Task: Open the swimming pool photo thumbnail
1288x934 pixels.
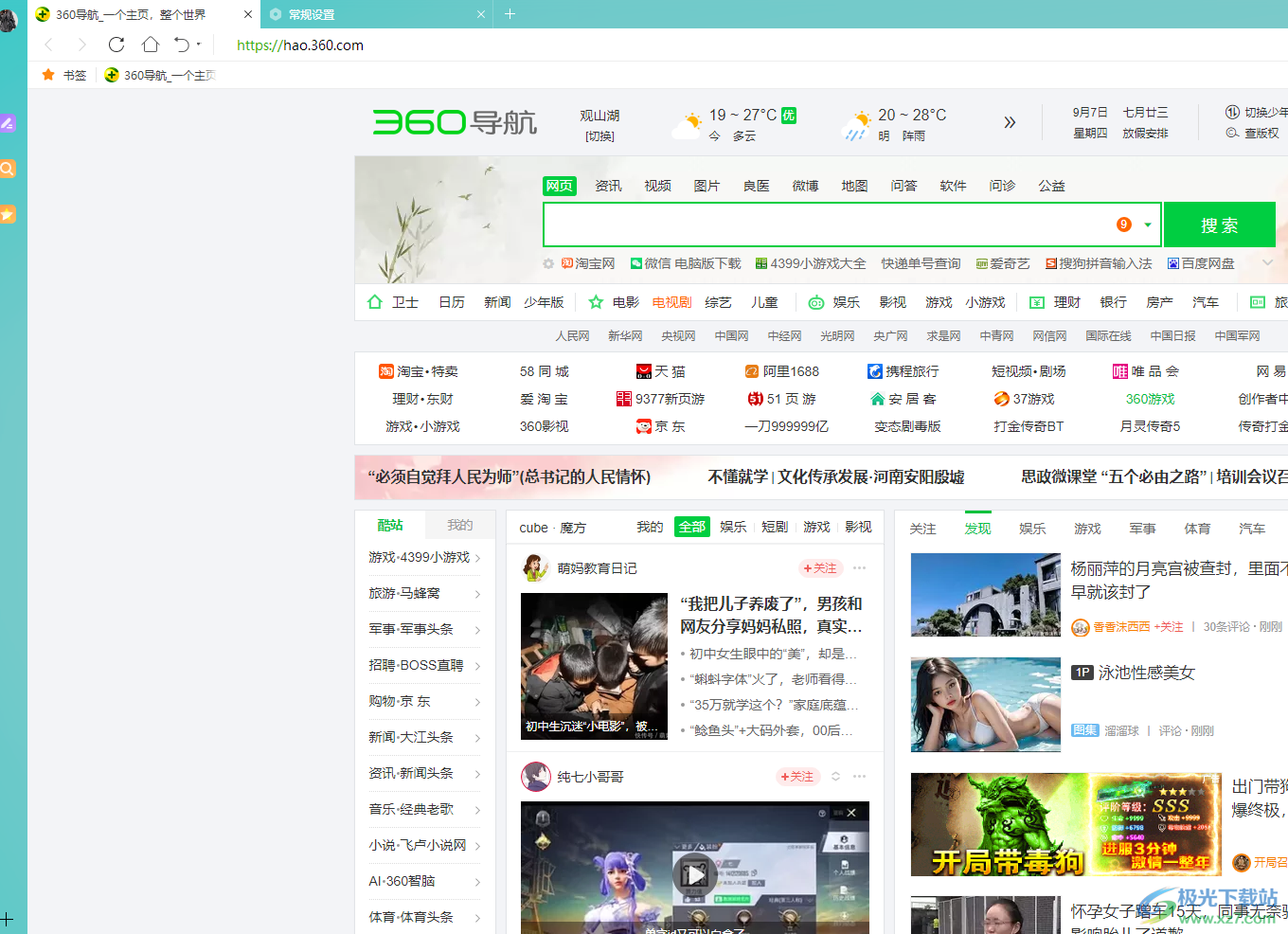Action: tap(985, 705)
